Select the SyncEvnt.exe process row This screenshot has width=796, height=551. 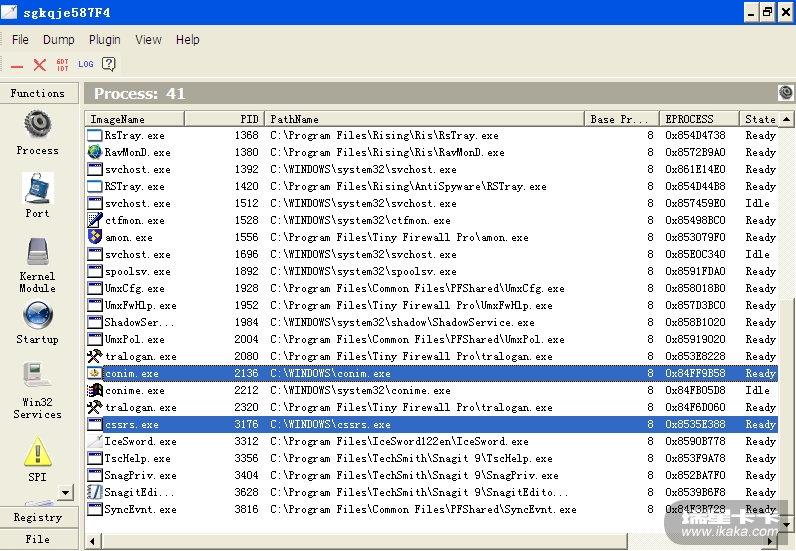432,509
